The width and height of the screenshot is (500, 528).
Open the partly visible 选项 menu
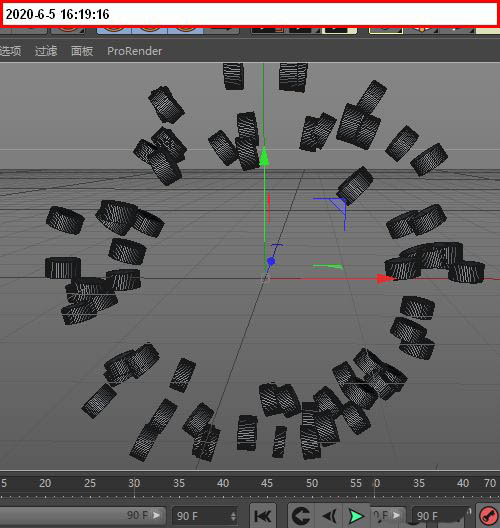click(10, 51)
